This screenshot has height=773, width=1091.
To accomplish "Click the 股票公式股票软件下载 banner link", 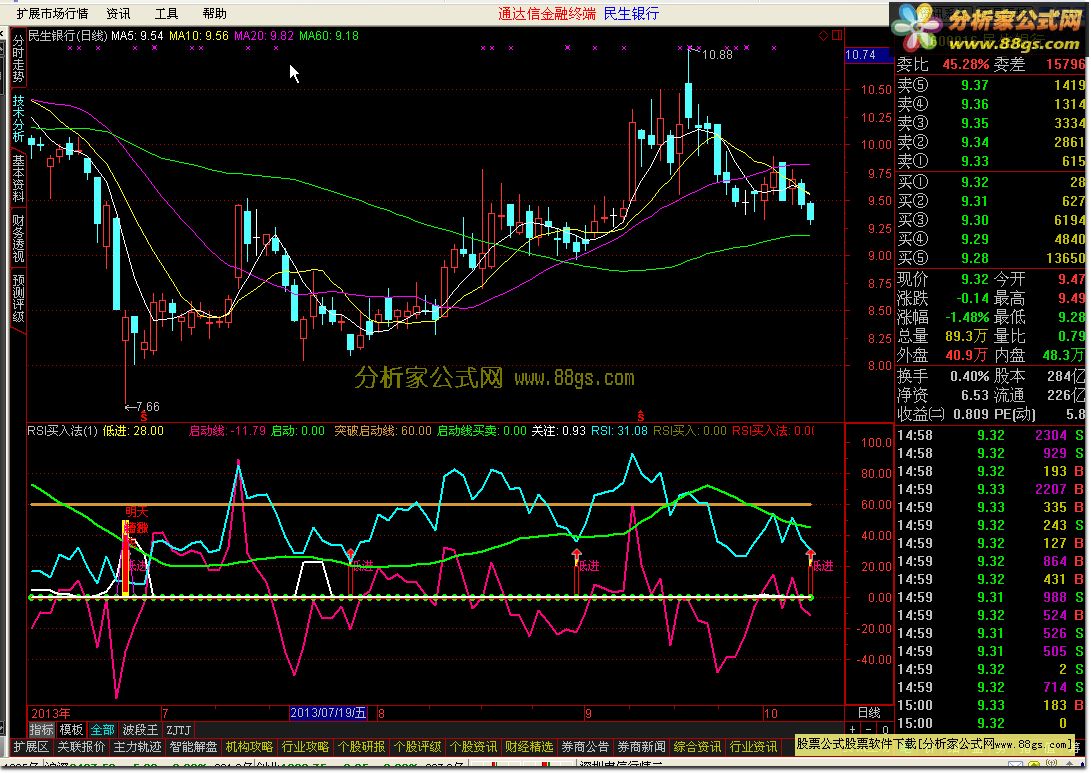I will (936, 744).
